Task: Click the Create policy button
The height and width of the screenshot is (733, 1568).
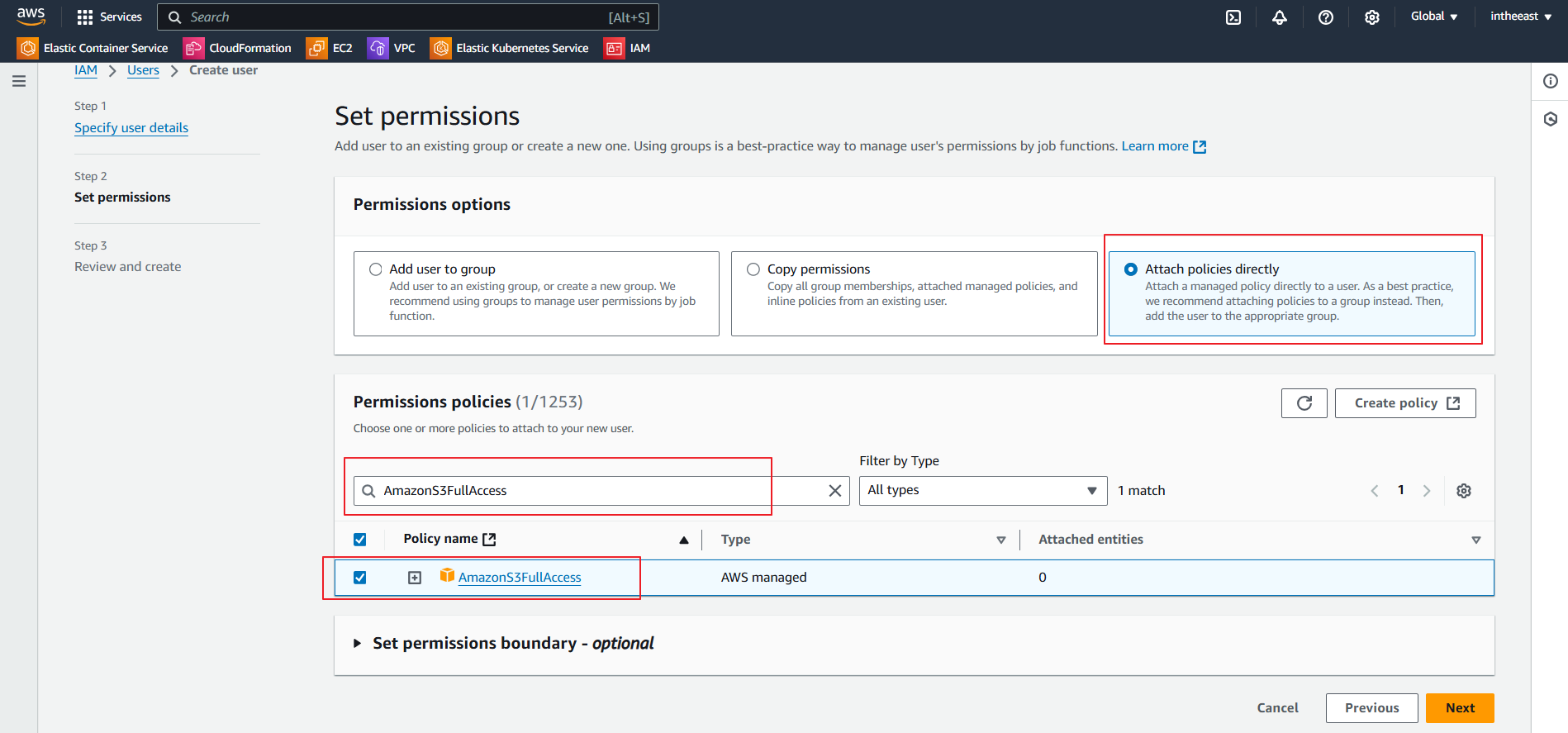Action: (x=1405, y=403)
